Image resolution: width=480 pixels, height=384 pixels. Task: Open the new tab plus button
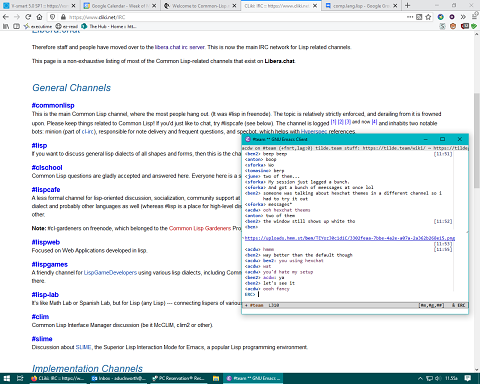coord(407,6)
